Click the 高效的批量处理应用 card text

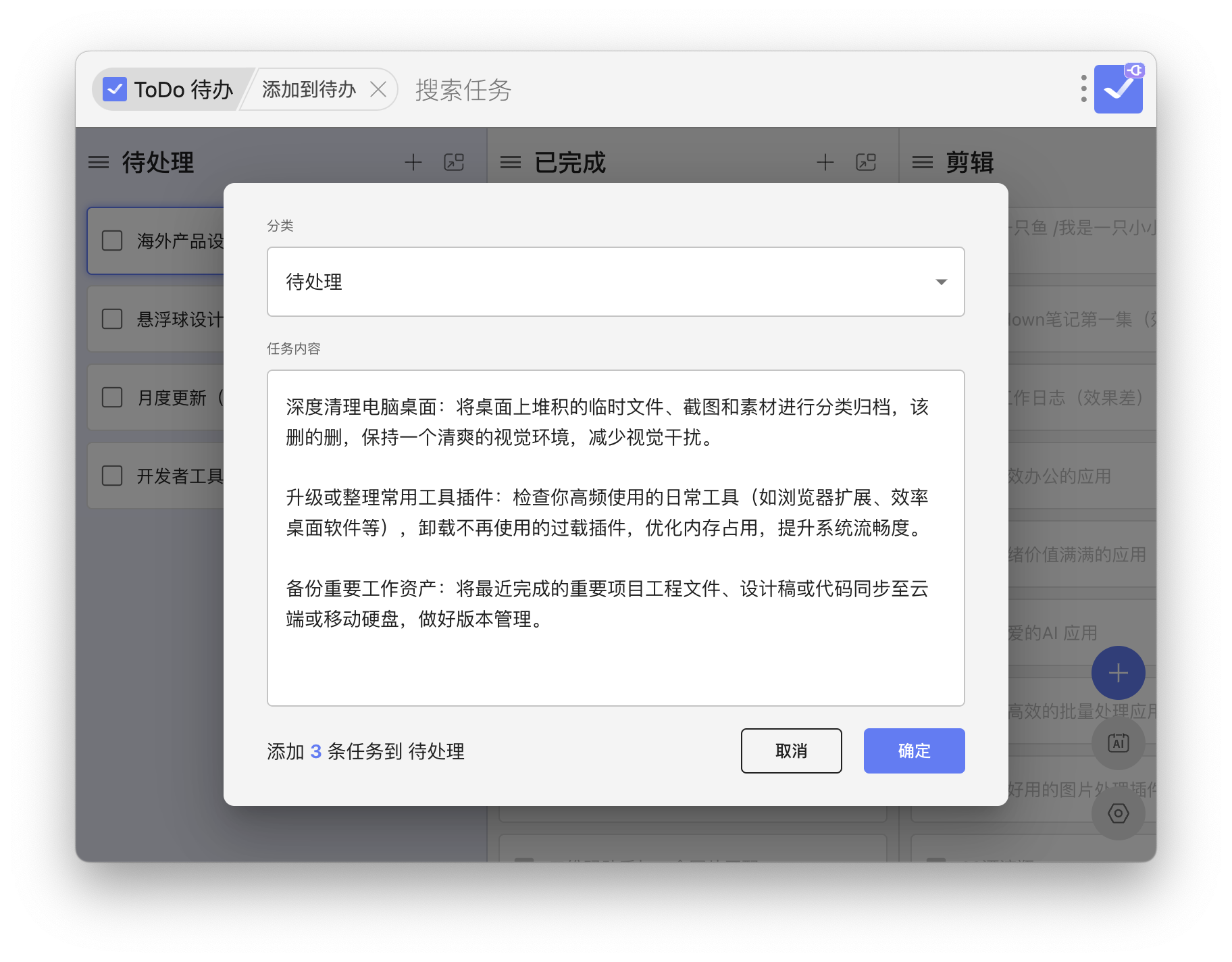(1082, 711)
